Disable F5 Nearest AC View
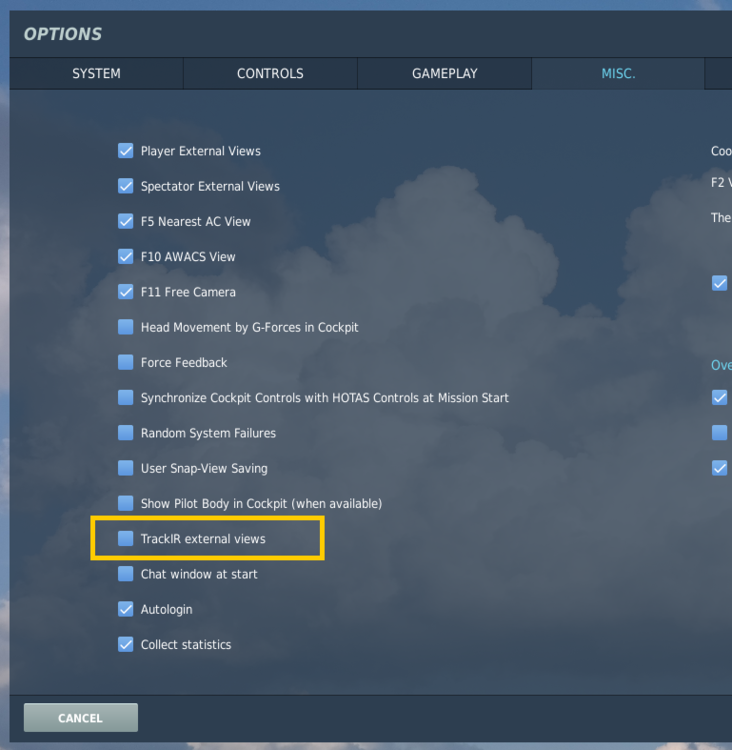This screenshot has height=750, width=732. 126,221
